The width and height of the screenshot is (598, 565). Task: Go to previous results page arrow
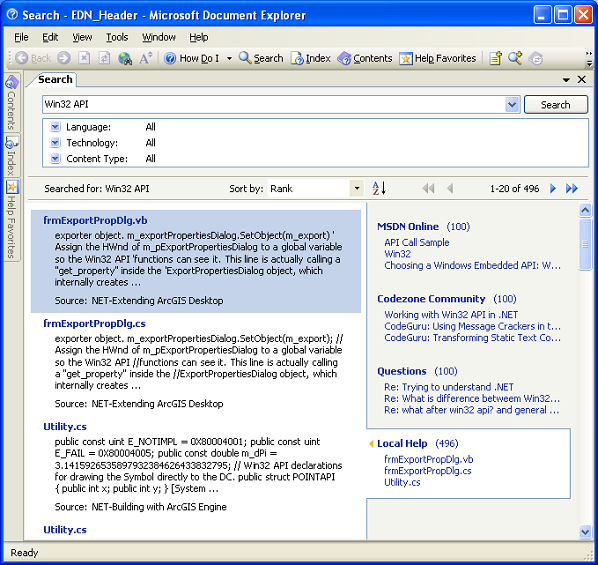450,188
